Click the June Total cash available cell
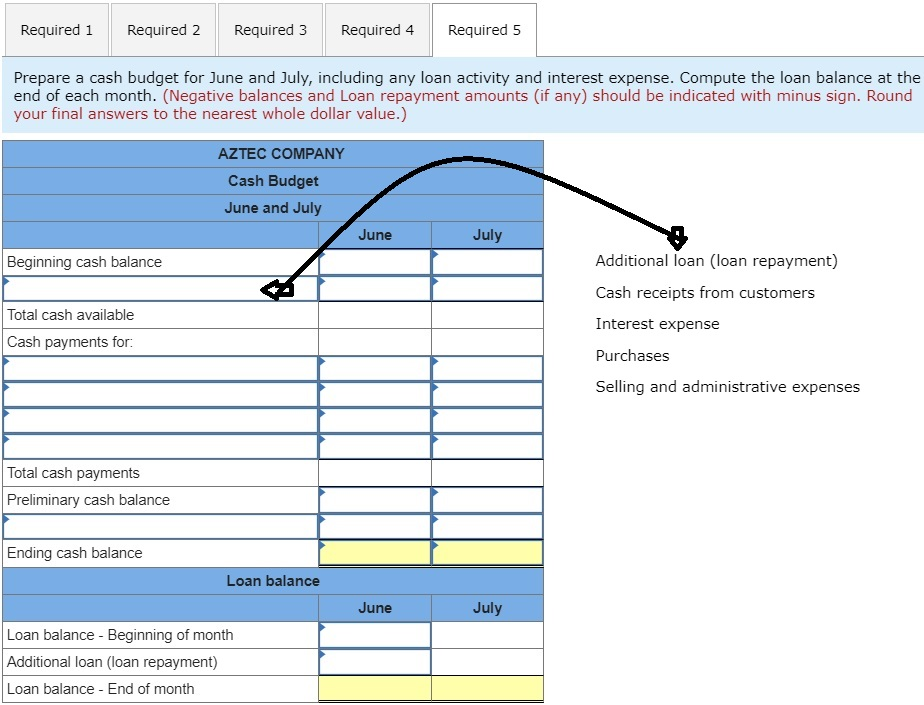924x705 pixels. [375, 315]
